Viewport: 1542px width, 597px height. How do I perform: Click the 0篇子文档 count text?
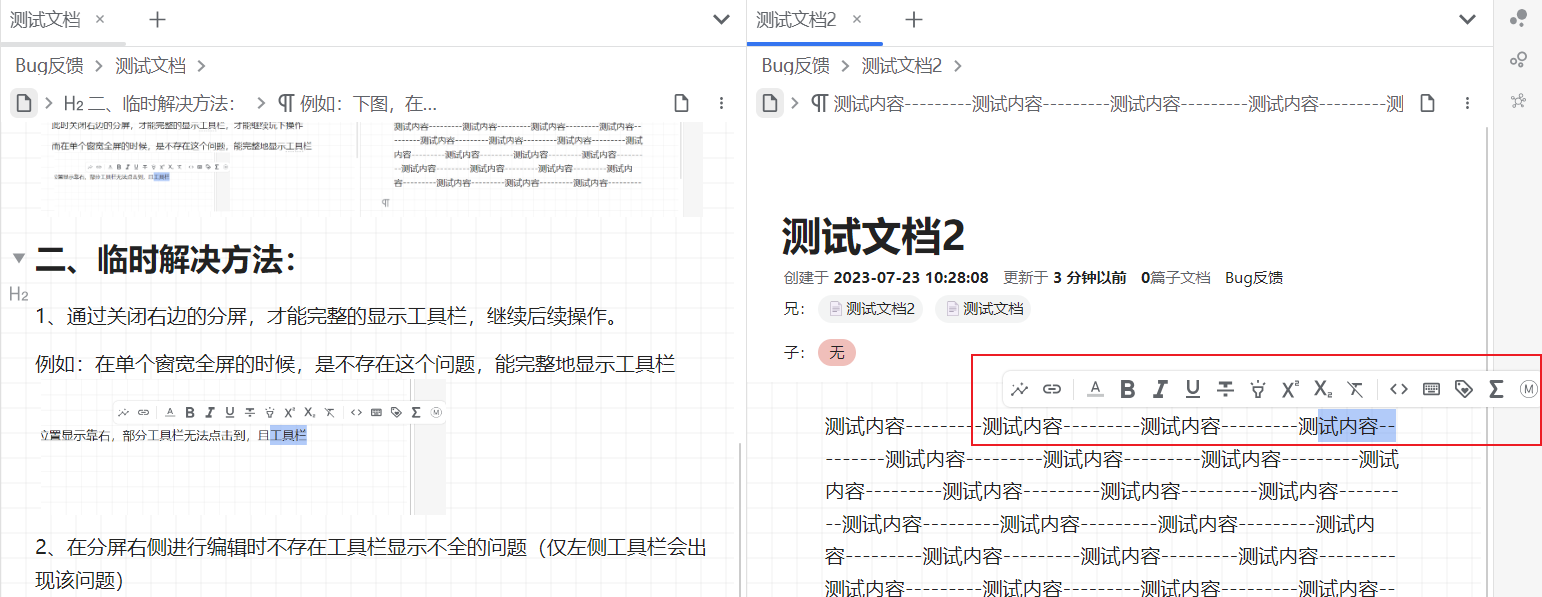pyautogui.click(x=1176, y=278)
